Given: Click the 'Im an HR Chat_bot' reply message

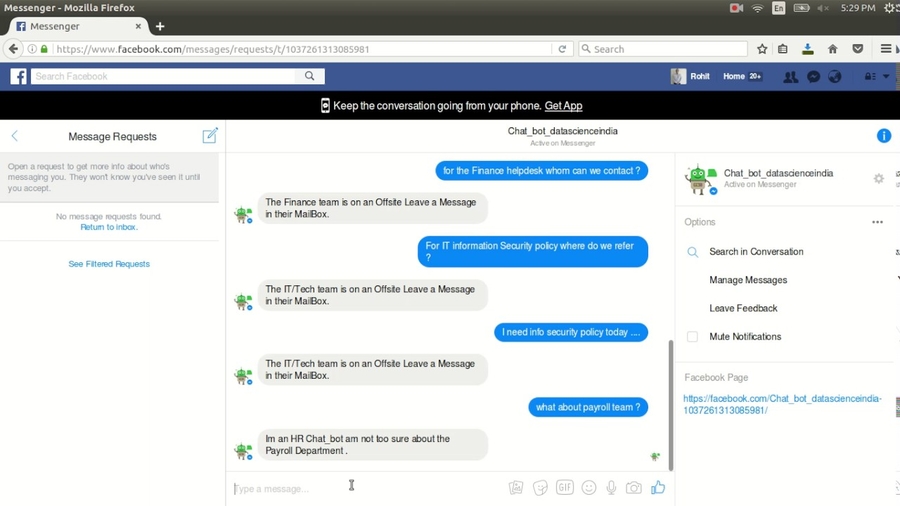Looking at the screenshot, I should pyautogui.click(x=373, y=445).
